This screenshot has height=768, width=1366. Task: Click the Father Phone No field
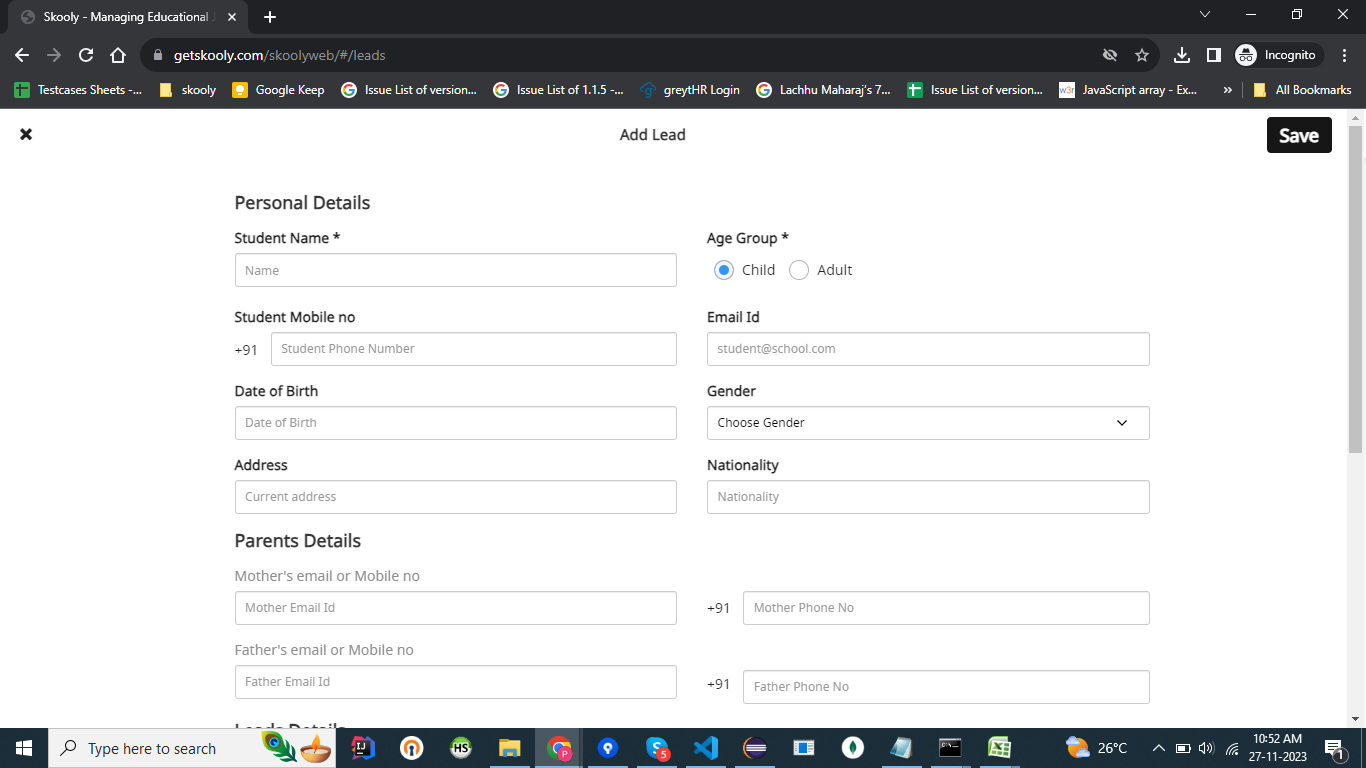tap(946, 687)
